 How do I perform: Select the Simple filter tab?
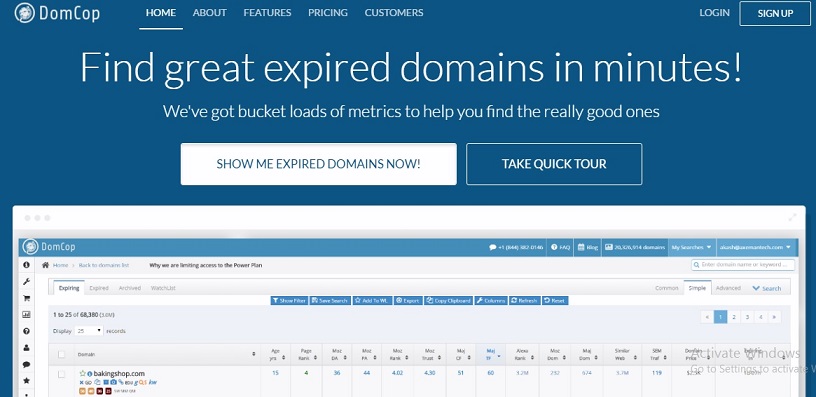coord(697,288)
